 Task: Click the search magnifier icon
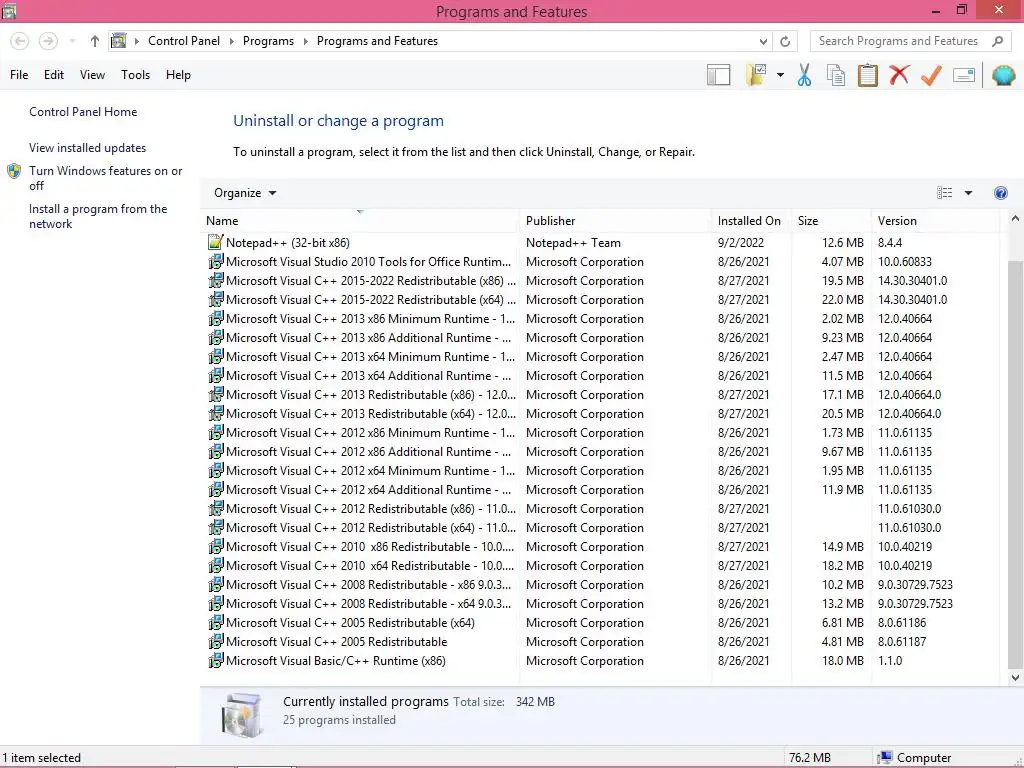[x=997, y=41]
